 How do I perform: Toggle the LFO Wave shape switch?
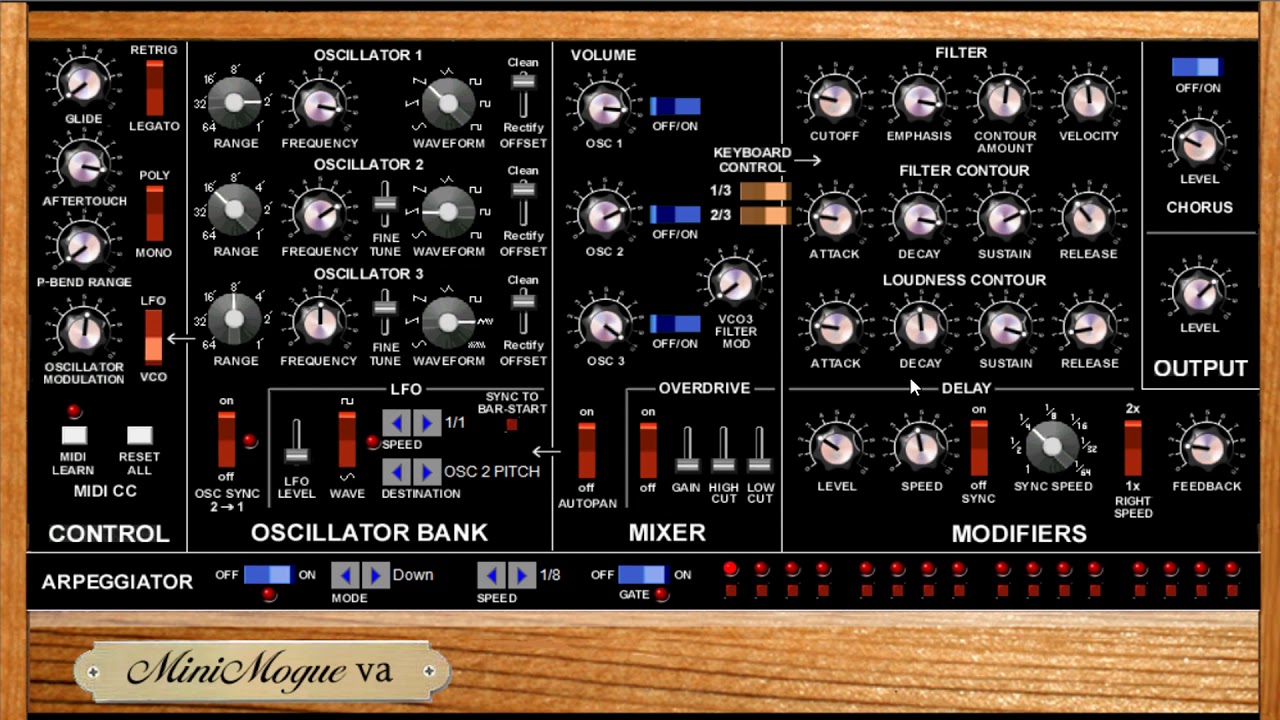click(x=347, y=440)
